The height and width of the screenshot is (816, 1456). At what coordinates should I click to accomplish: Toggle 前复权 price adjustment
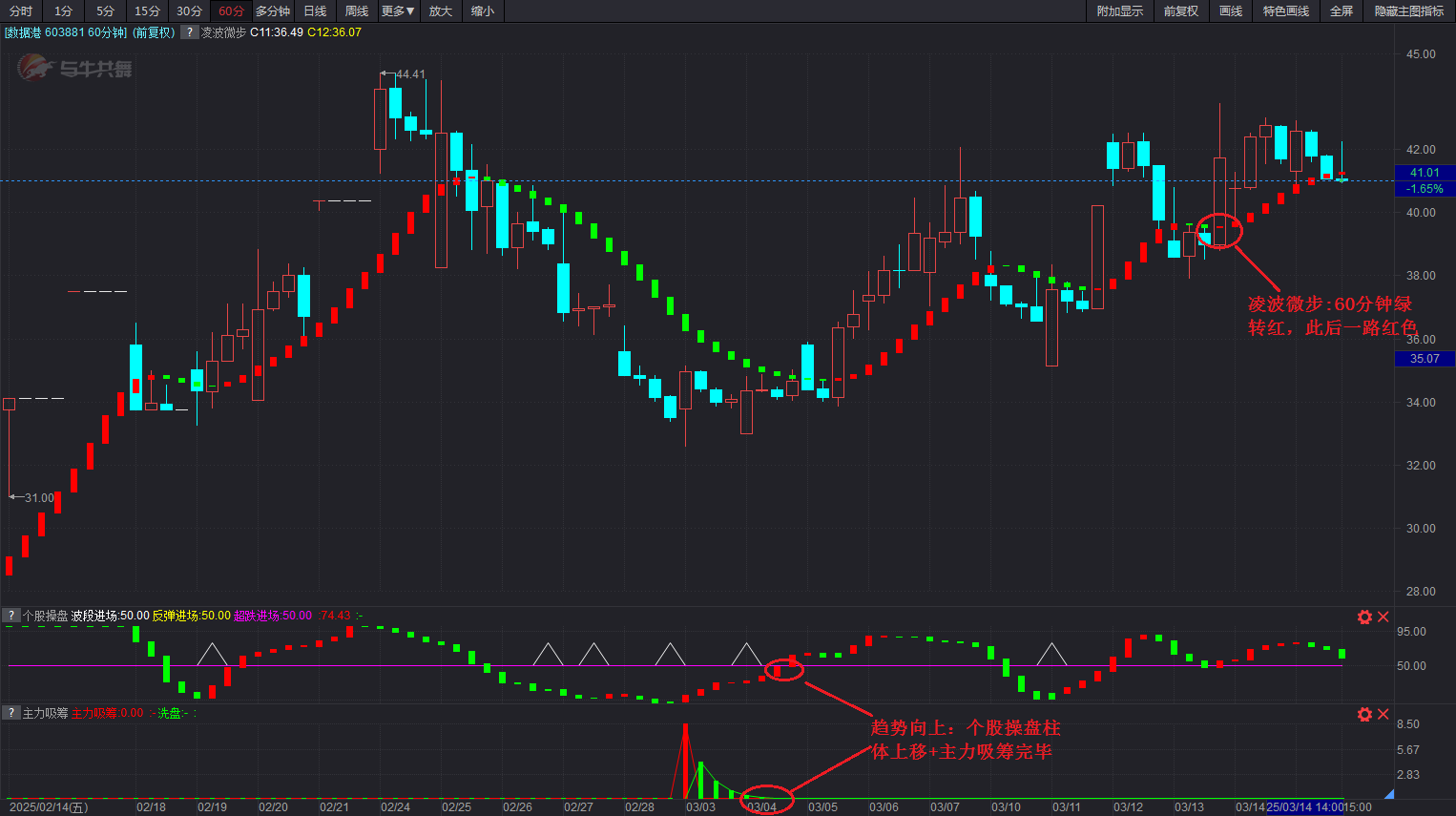click(1181, 11)
